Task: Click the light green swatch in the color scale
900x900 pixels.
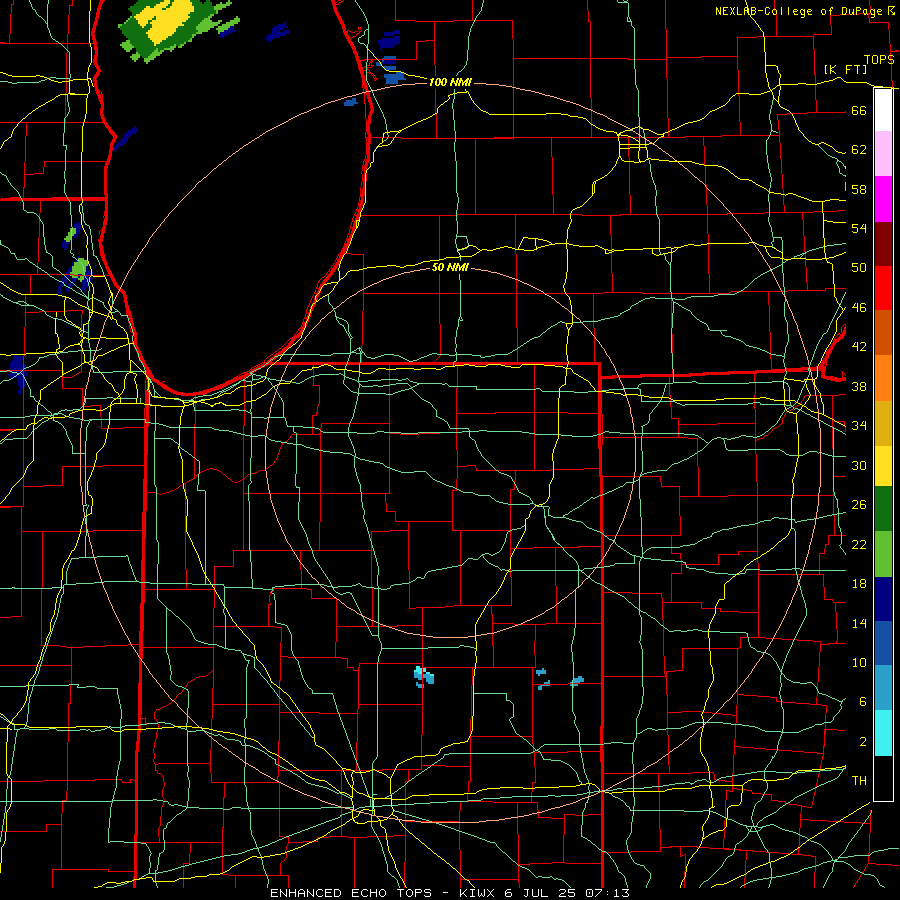Action: click(x=883, y=554)
